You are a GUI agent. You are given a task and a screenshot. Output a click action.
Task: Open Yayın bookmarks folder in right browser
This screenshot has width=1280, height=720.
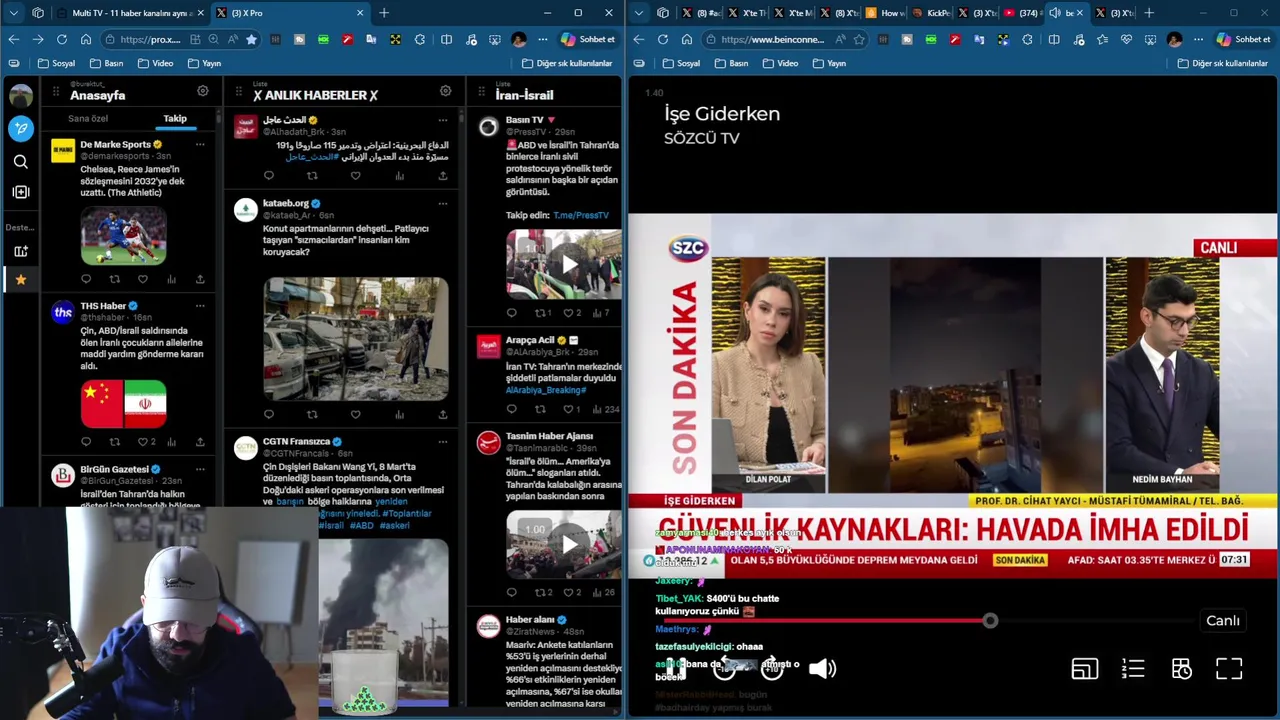coord(829,63)
